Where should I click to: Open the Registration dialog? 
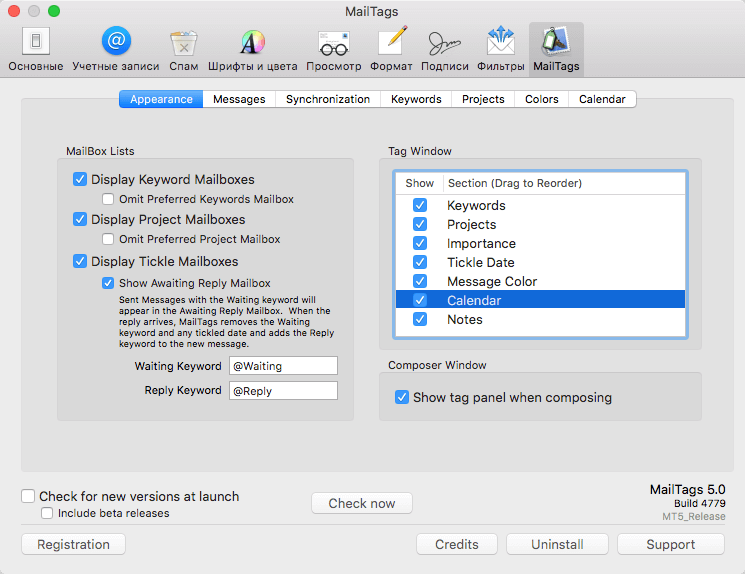pyautogui.click(x=73, y=544)
